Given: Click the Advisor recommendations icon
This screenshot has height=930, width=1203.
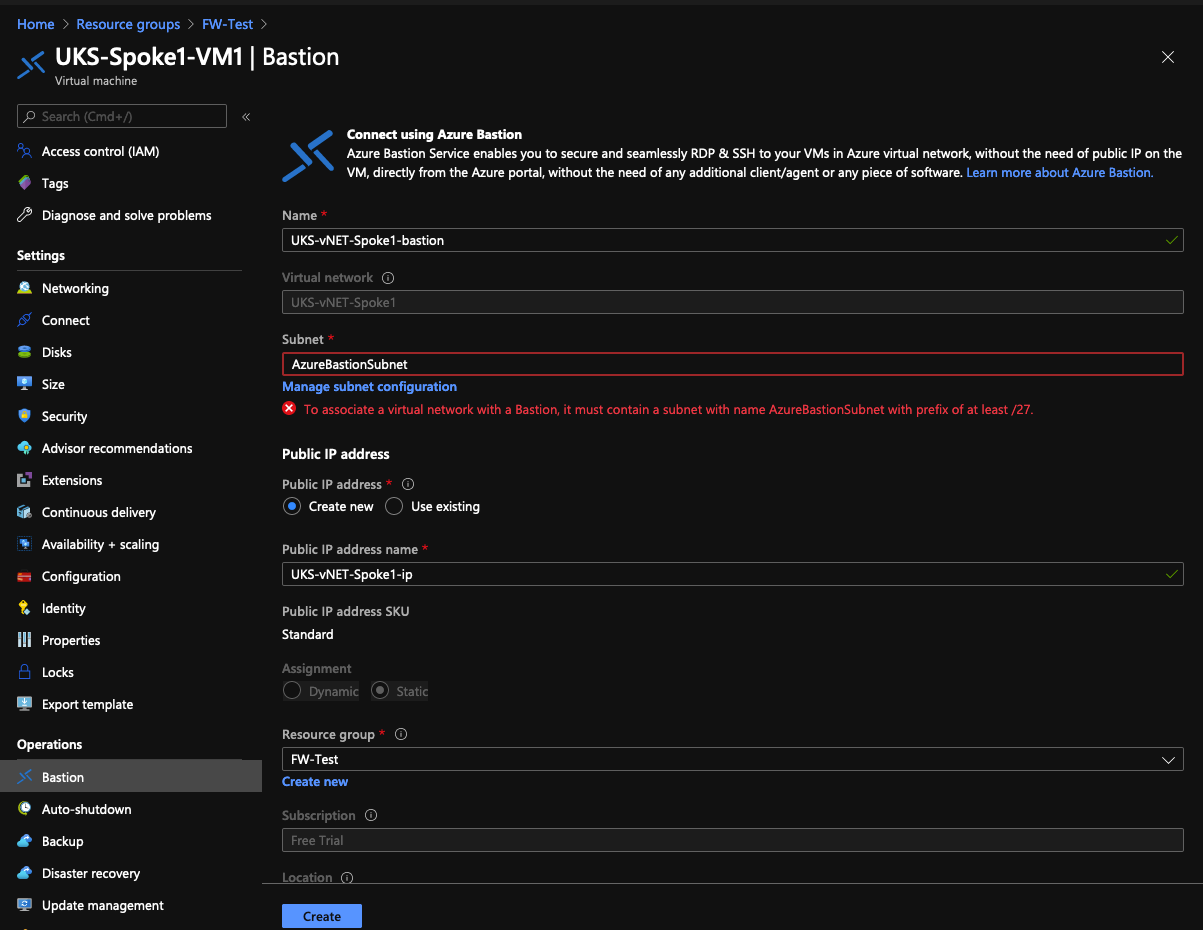Looking at the screenshot, I should pos(25,448).
